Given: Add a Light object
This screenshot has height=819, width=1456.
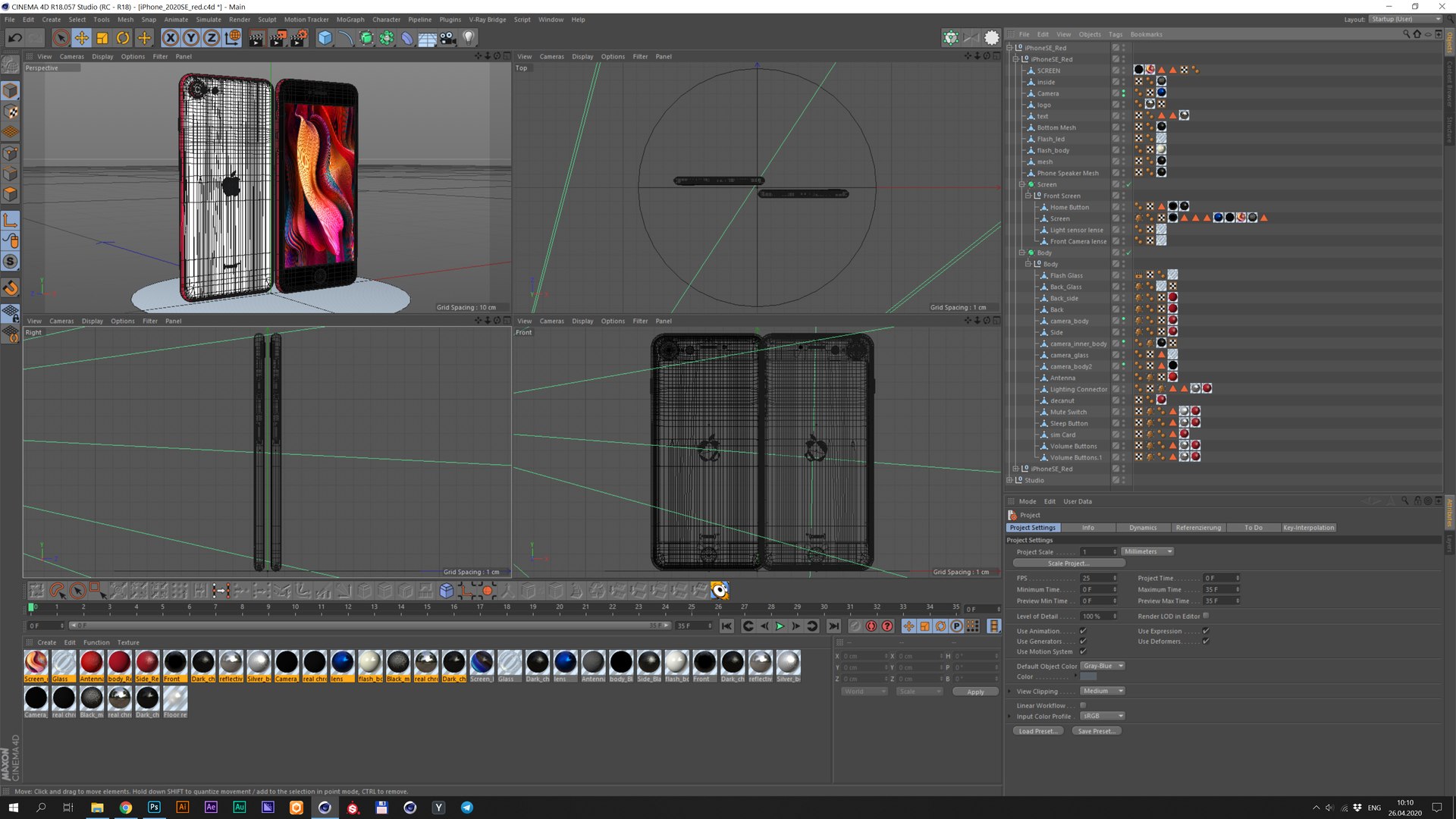Looking at the screenshot, I should (x=469, y=37).
